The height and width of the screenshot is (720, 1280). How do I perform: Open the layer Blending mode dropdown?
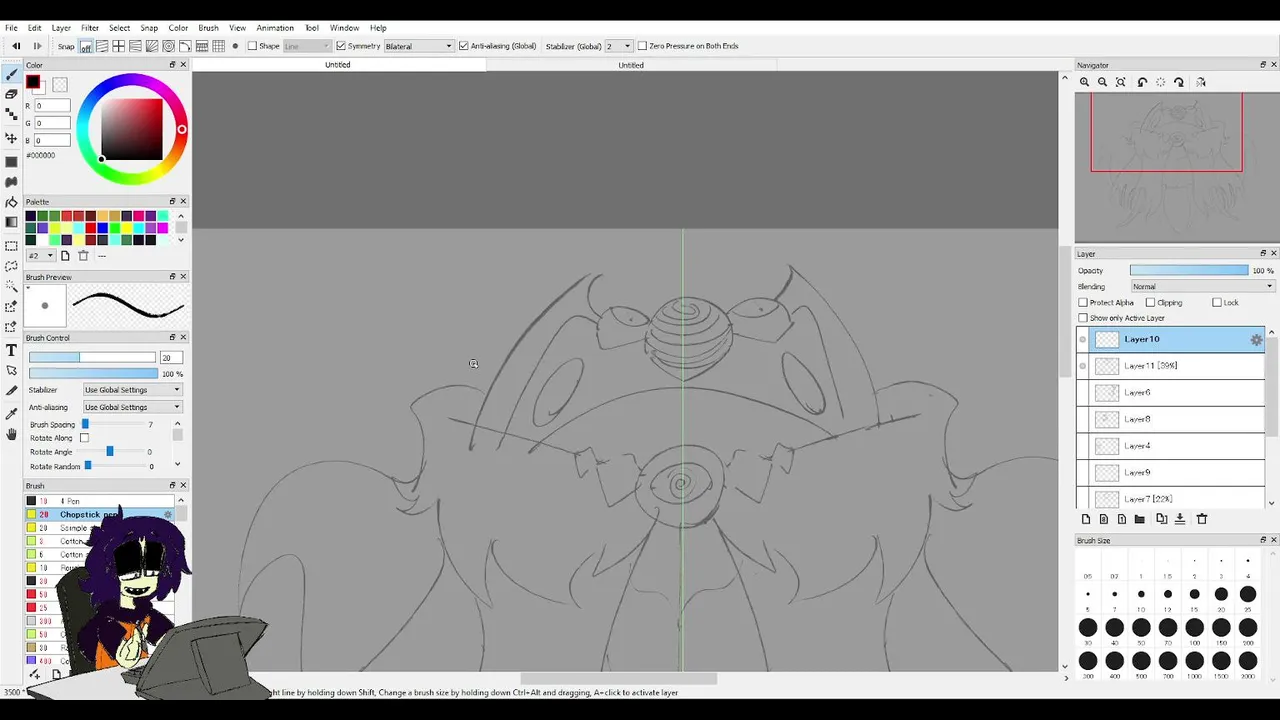pyautogui.click(x=1202, y=287)
